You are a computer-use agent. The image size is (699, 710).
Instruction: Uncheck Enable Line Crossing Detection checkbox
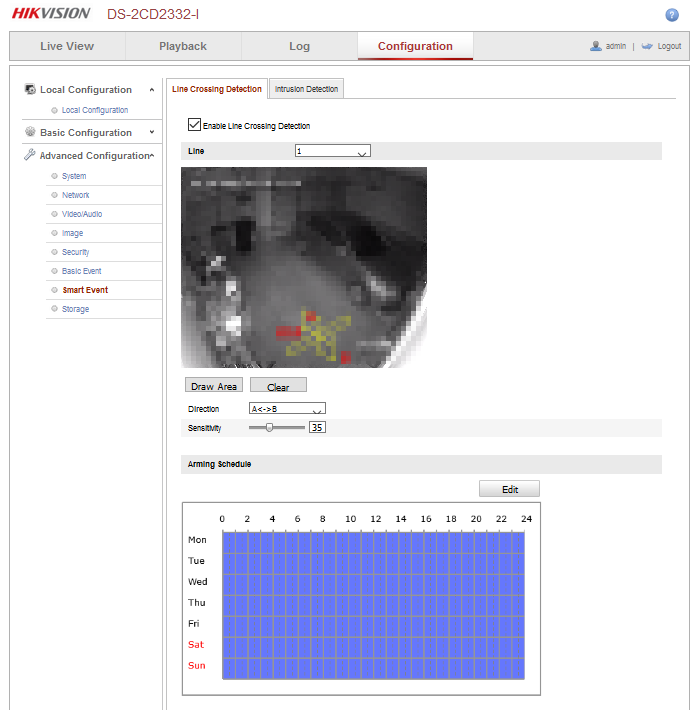click(194, 126)
